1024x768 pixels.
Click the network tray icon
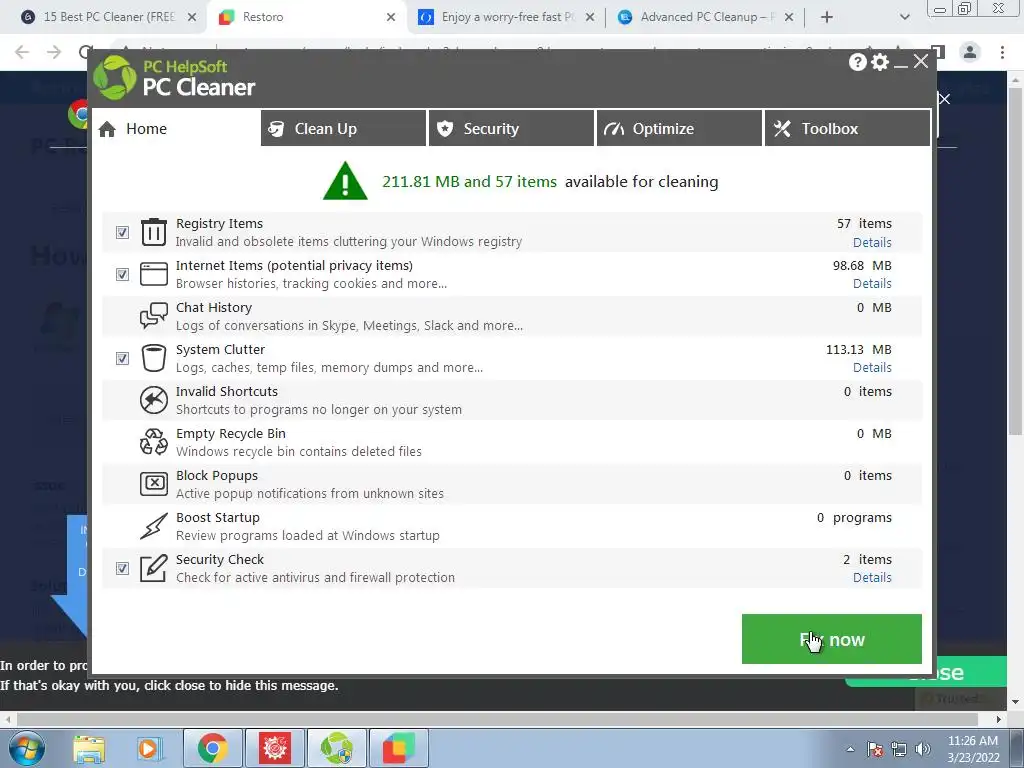point(899,749)
